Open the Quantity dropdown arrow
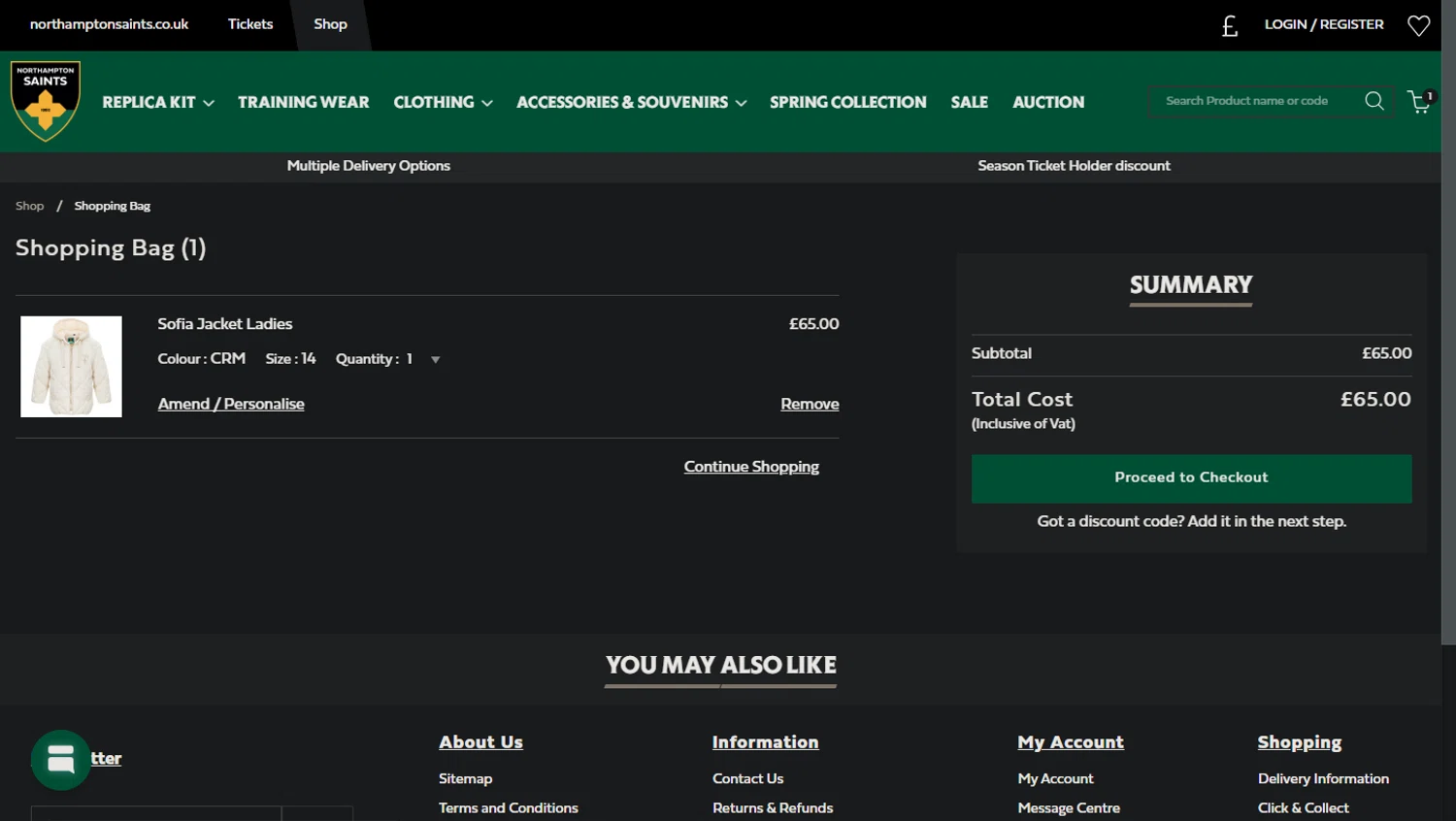The width and height of the screenshot is (1456, 821). [x=435, y=360]
